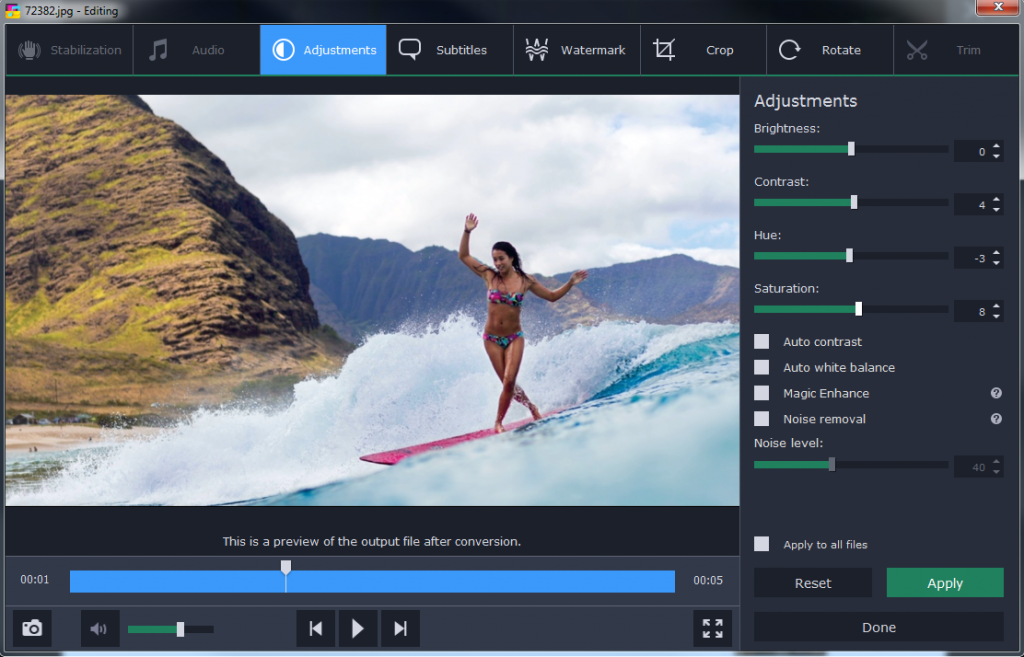
Task: Decrease Hue with the stepper down arrow
Action: pos(996,262)
